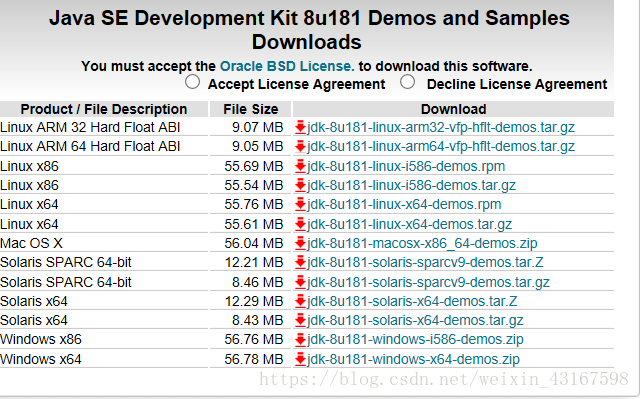Click download arrow icon for solaris-x64-demos.tar.Z
This screenshot has height=399, width=640.
[300, 301]
